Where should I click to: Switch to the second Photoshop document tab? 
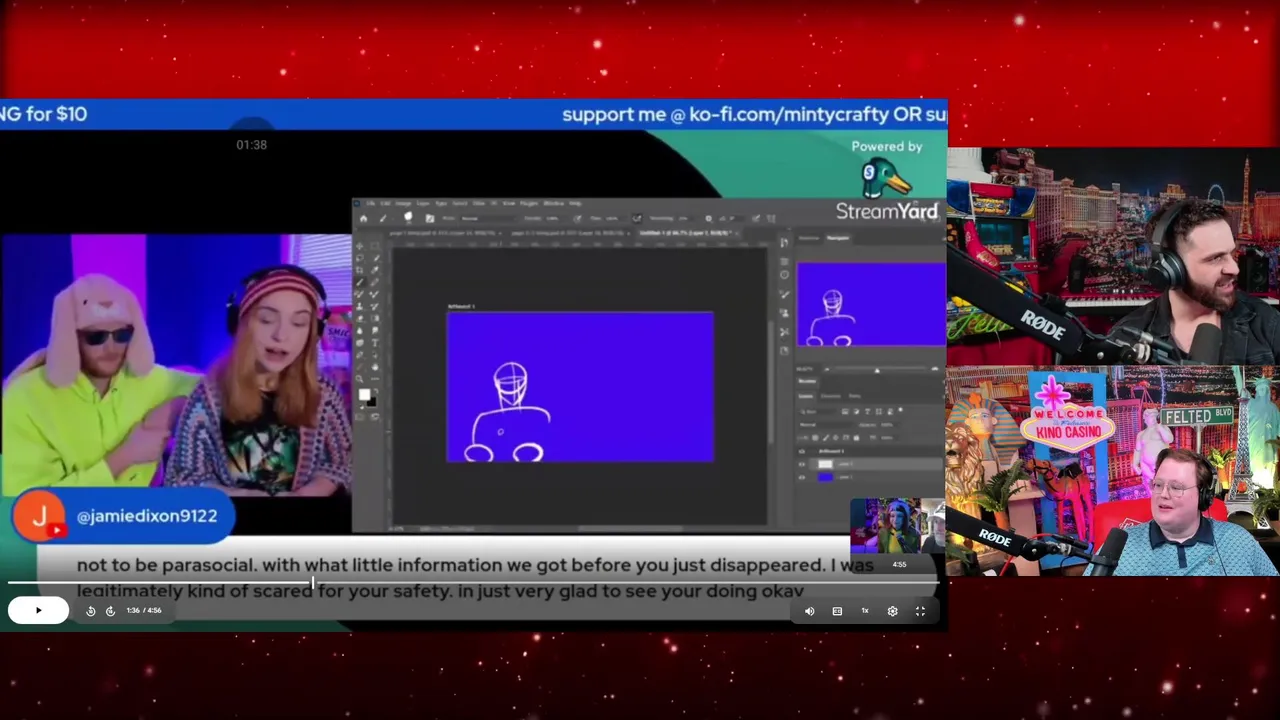click(x=570, y=233)
